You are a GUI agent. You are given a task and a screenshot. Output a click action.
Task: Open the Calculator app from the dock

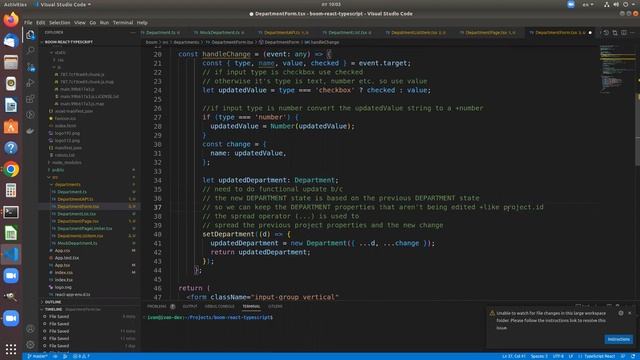pyautogui.click(x=11, y=190)
